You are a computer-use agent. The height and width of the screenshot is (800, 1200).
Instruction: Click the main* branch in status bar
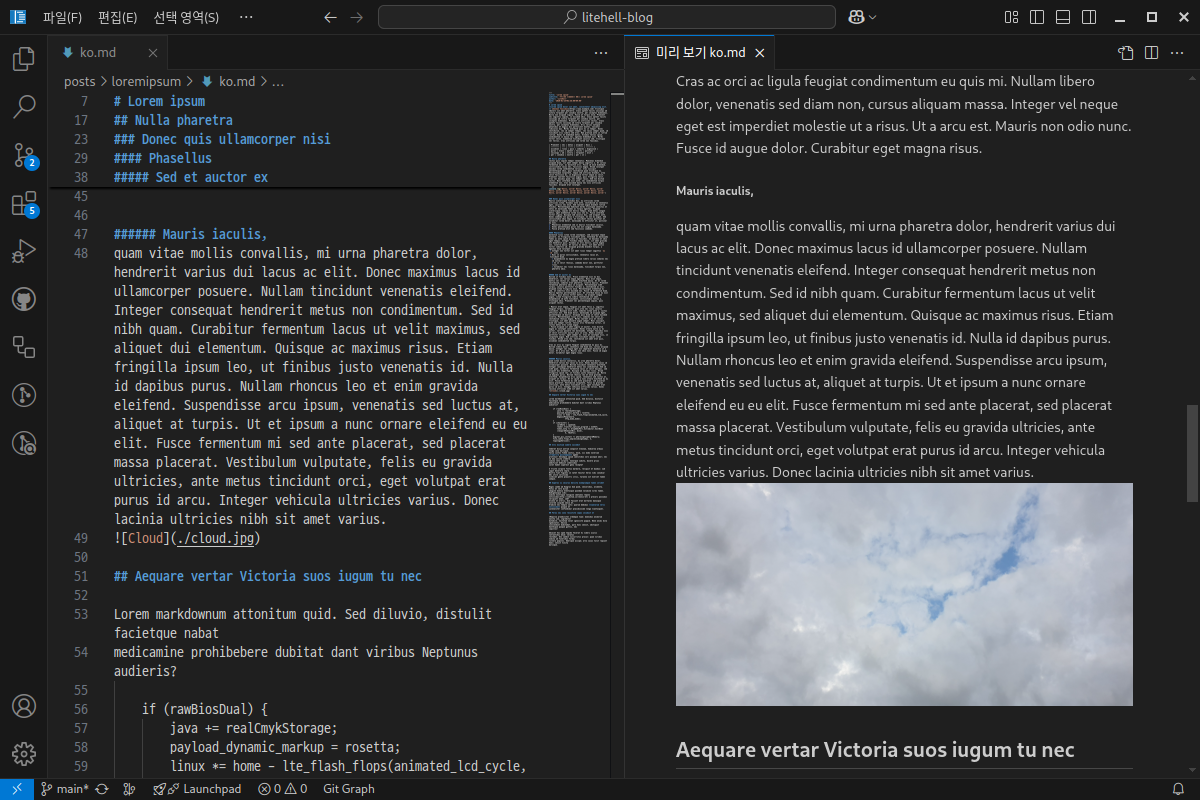click(x=65, y=789)
